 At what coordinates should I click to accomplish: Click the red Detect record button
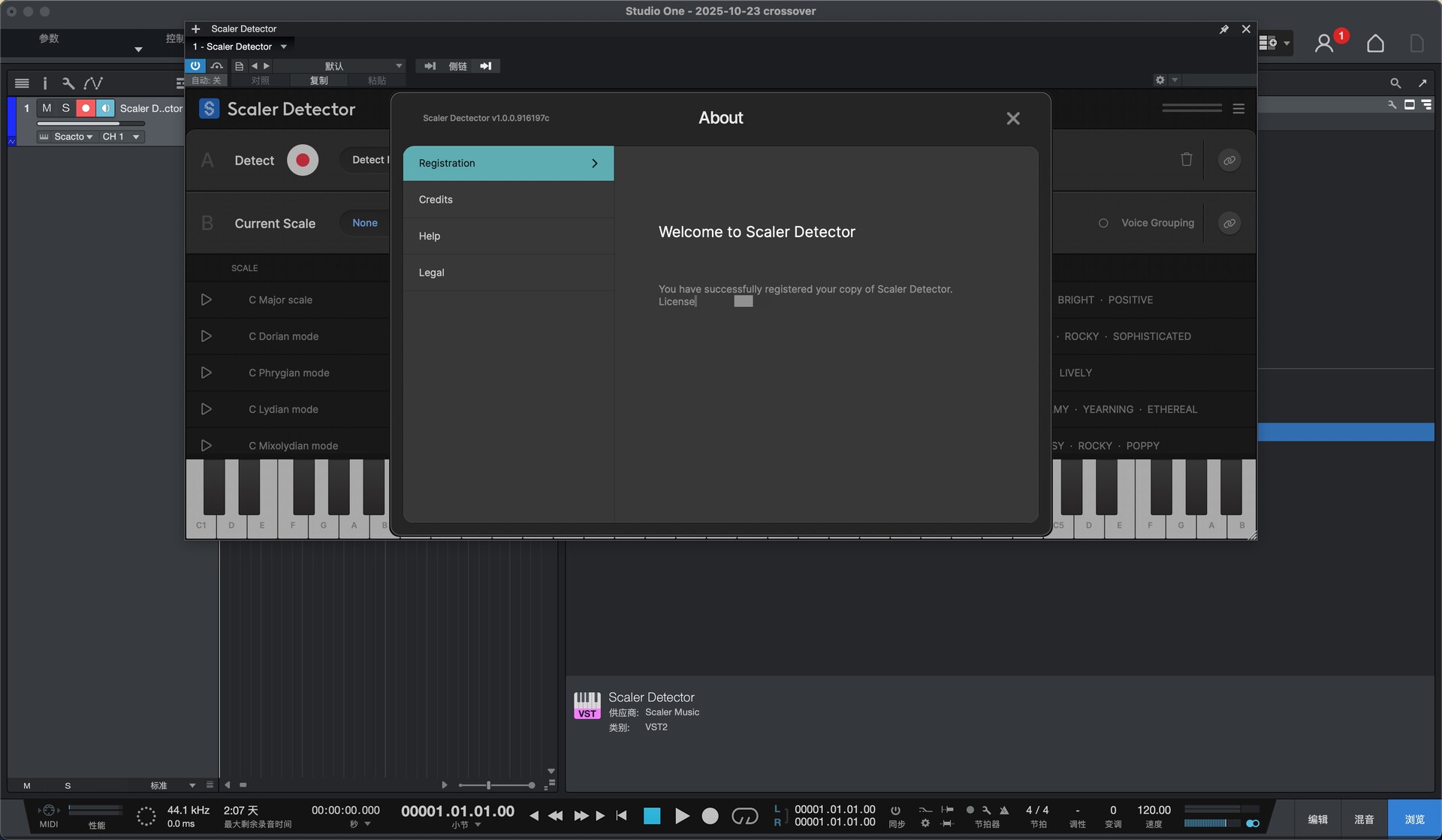pos(303,160)
